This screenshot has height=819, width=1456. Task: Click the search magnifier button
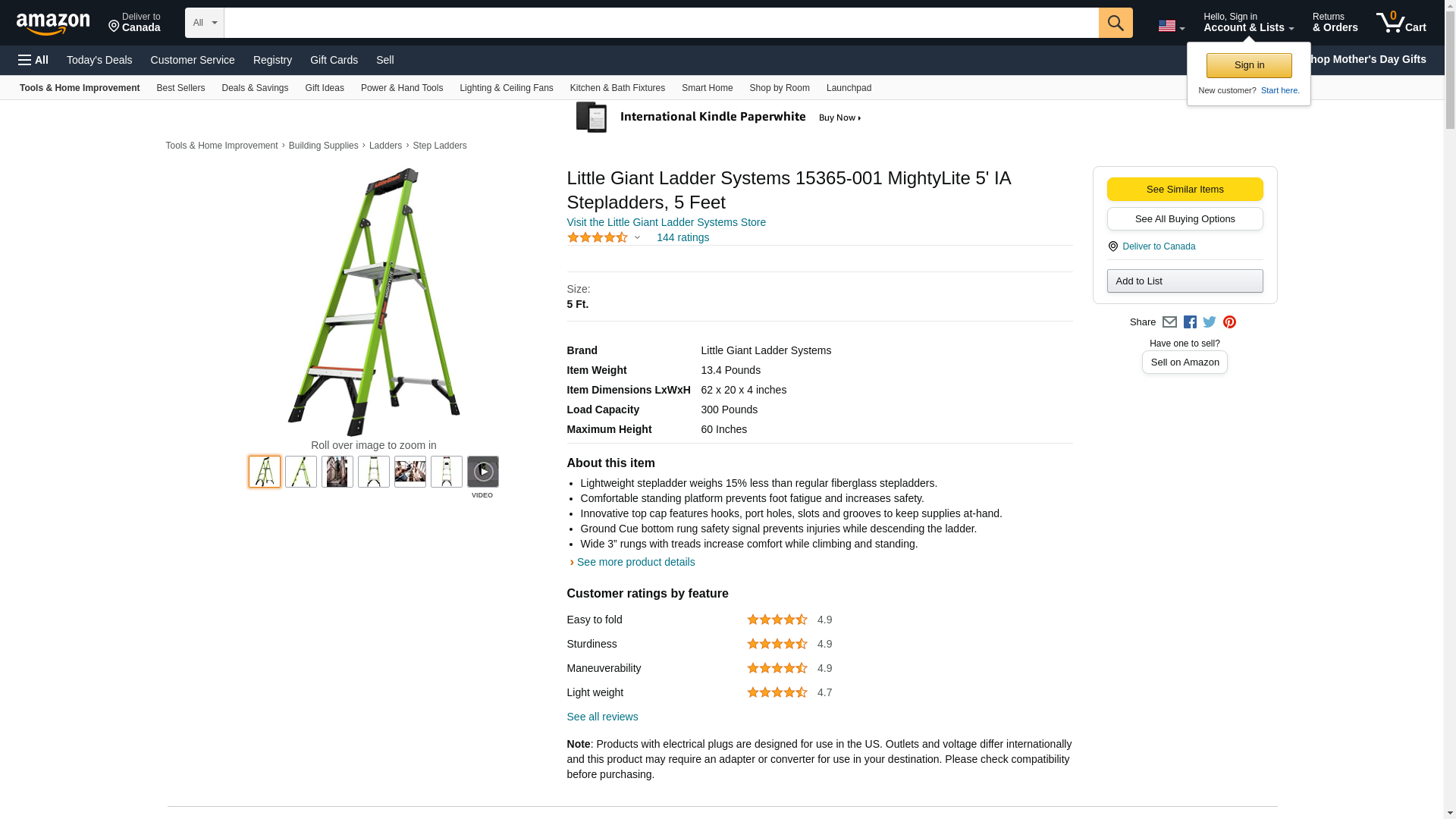pyautogui.click(x=1115, y=23)
